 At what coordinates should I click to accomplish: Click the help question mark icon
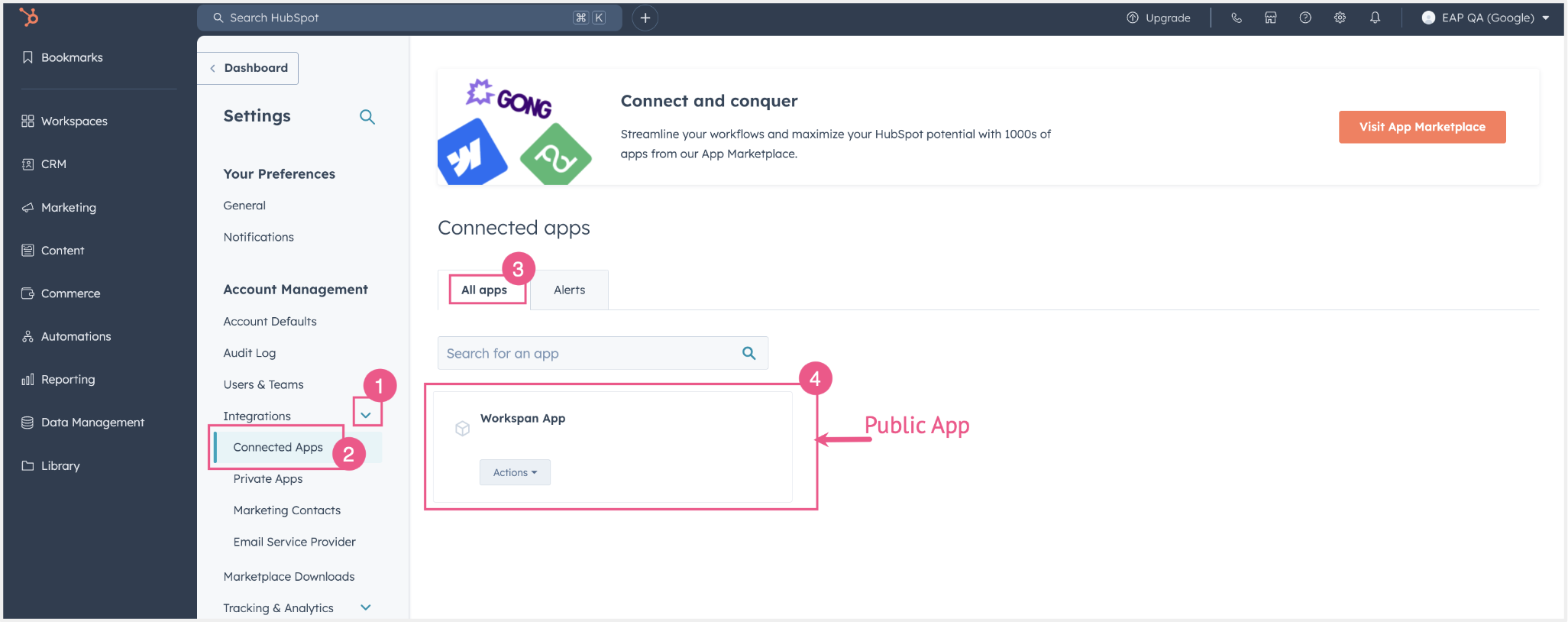[x=1305, y=17]
